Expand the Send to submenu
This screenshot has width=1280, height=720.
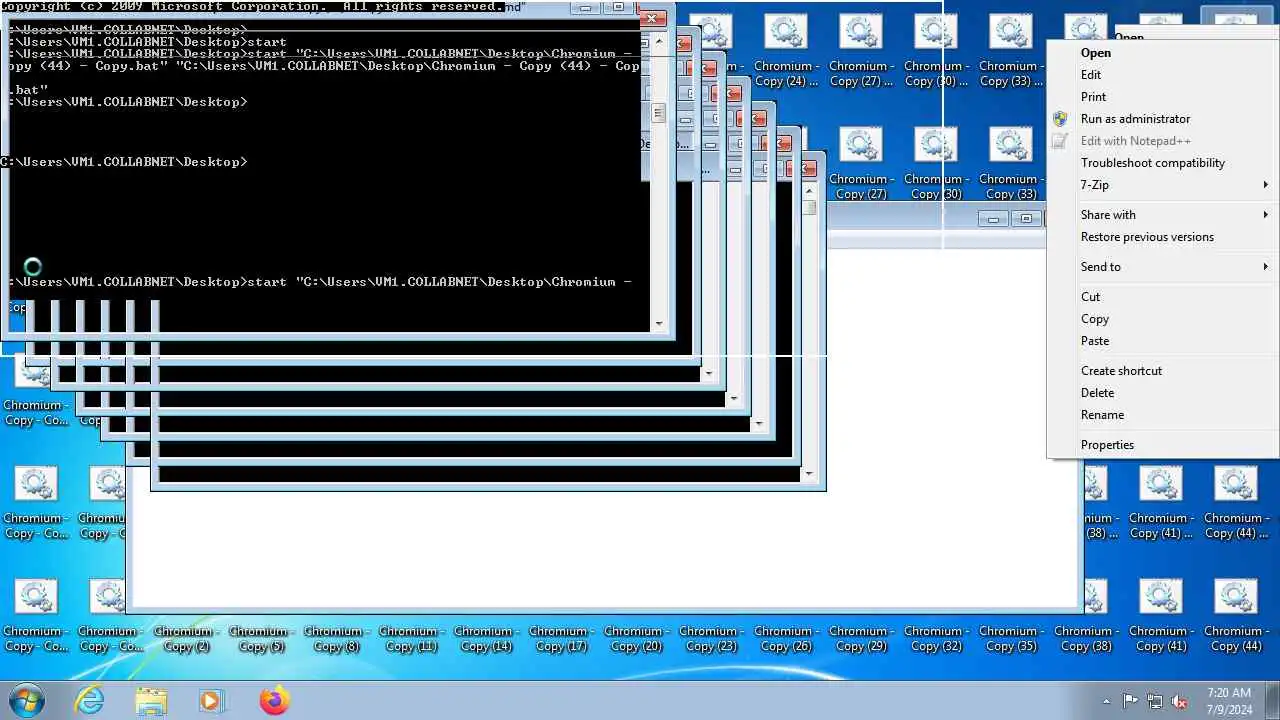point(1162,267)
